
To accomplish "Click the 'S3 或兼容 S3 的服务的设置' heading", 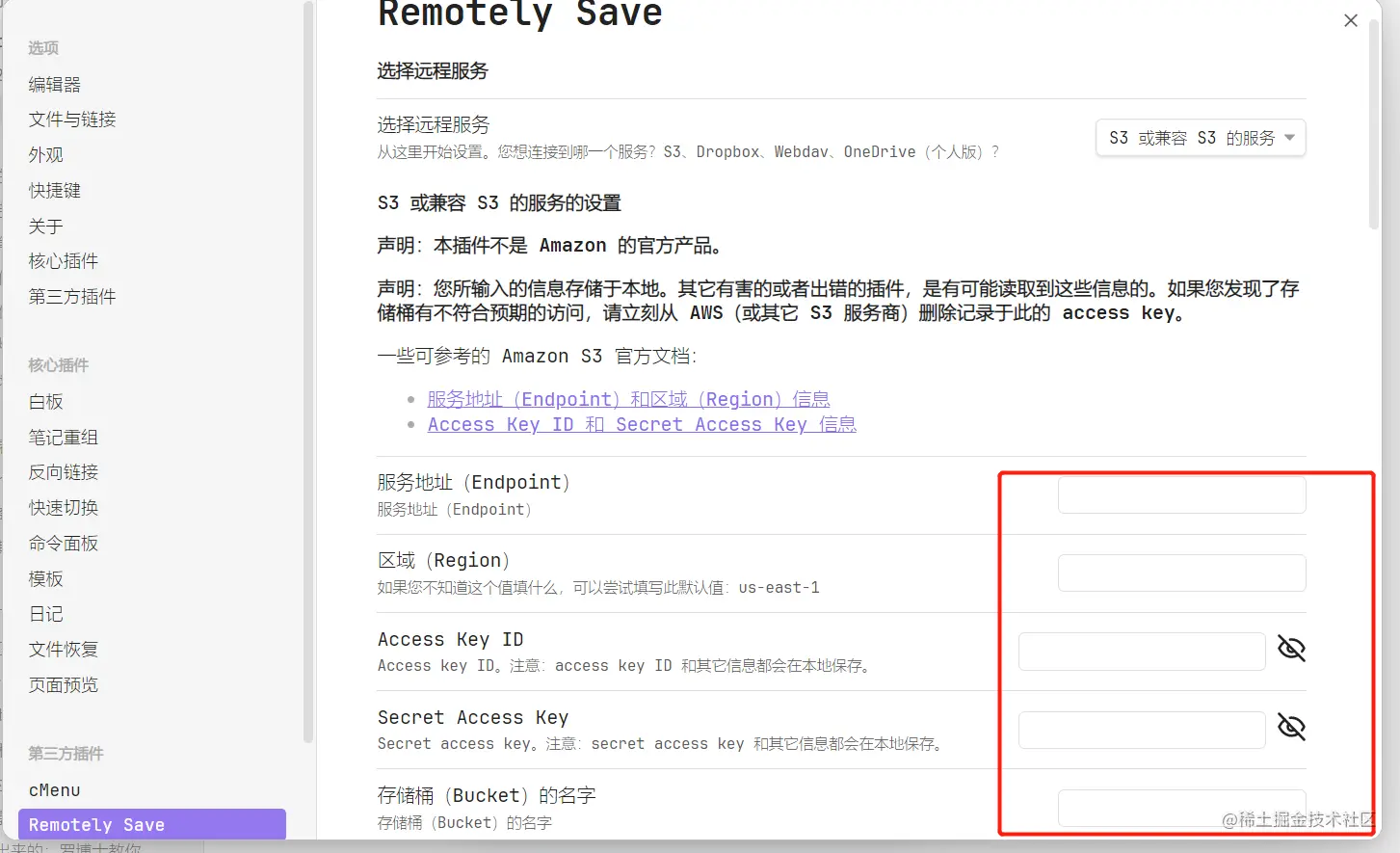I will (499, 203).
